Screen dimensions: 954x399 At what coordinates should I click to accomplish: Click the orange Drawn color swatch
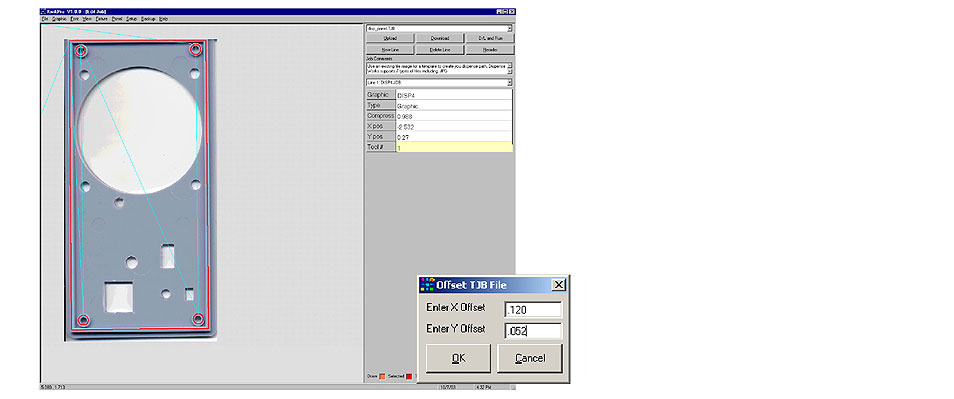point(382,376)
